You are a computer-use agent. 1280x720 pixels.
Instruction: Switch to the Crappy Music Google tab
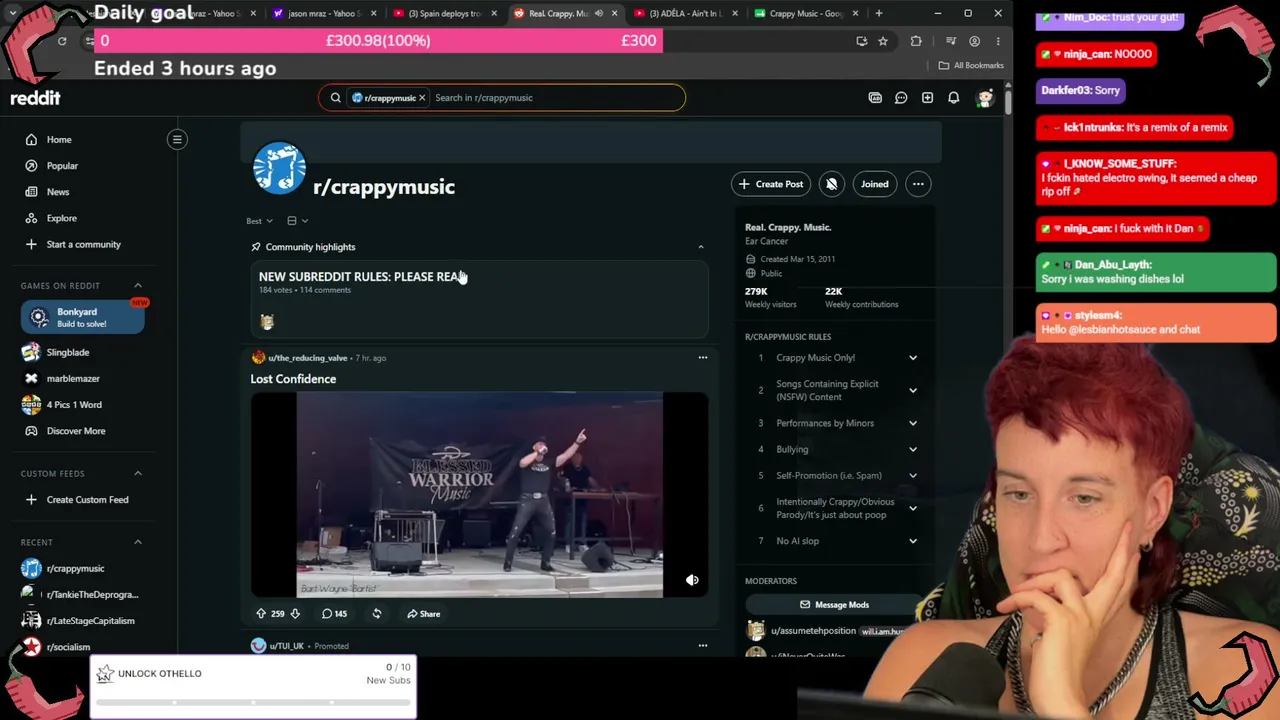pos(804,13)
